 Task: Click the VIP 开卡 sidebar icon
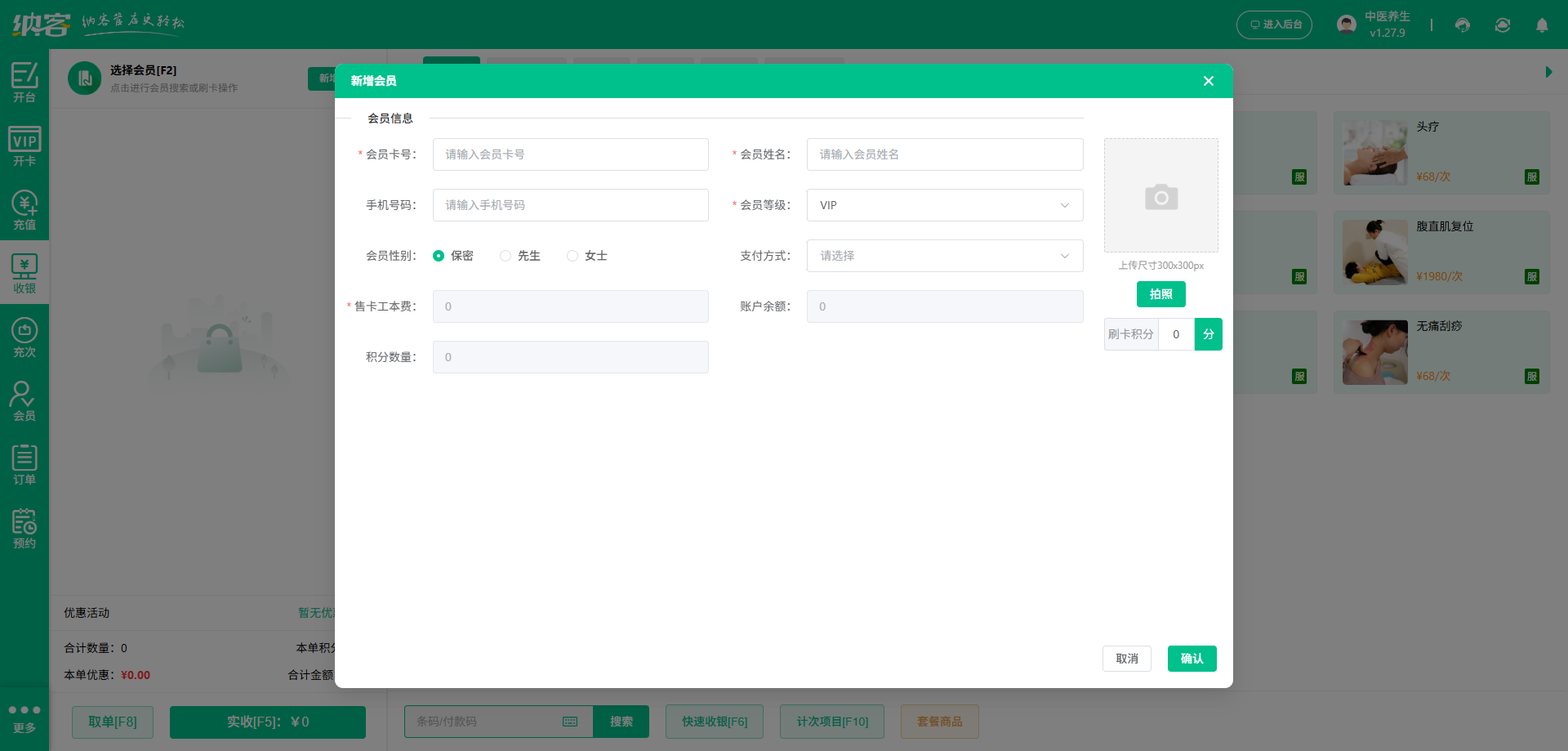tap(24, 145)
